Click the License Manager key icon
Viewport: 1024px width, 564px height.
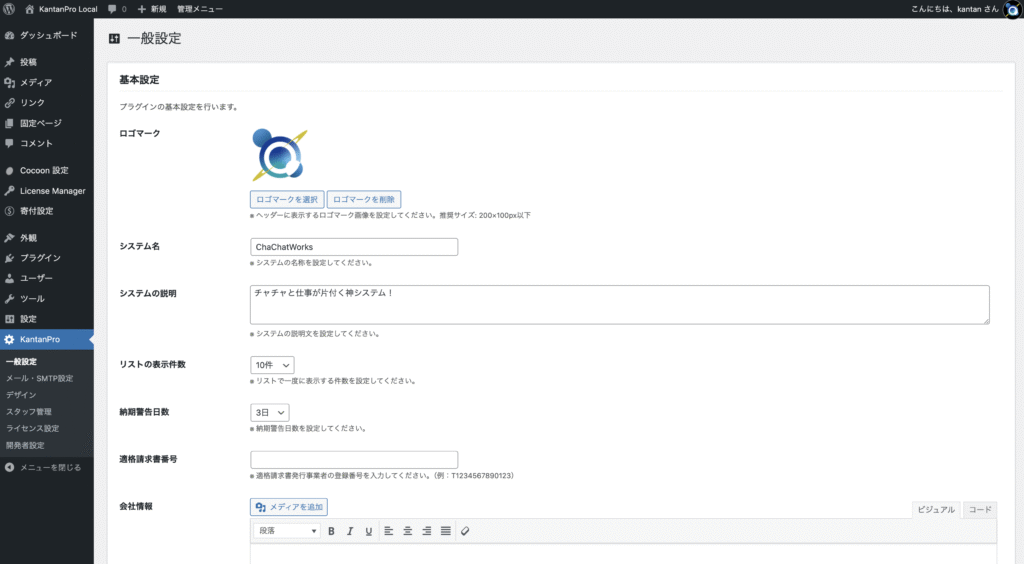pos(9,191)
